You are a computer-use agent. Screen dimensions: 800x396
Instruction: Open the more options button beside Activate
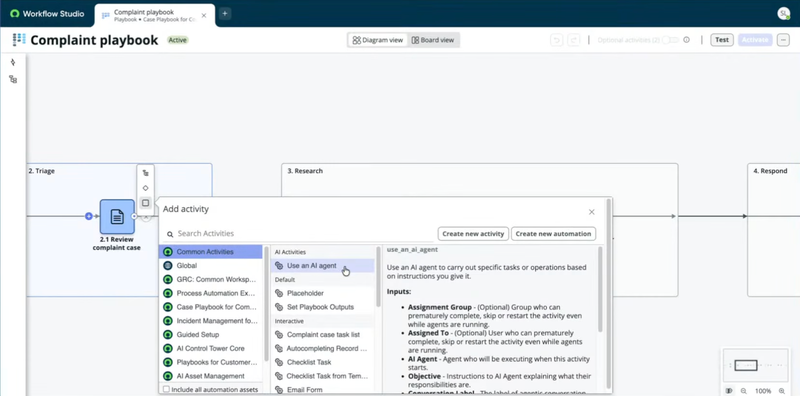pos(783,40)
